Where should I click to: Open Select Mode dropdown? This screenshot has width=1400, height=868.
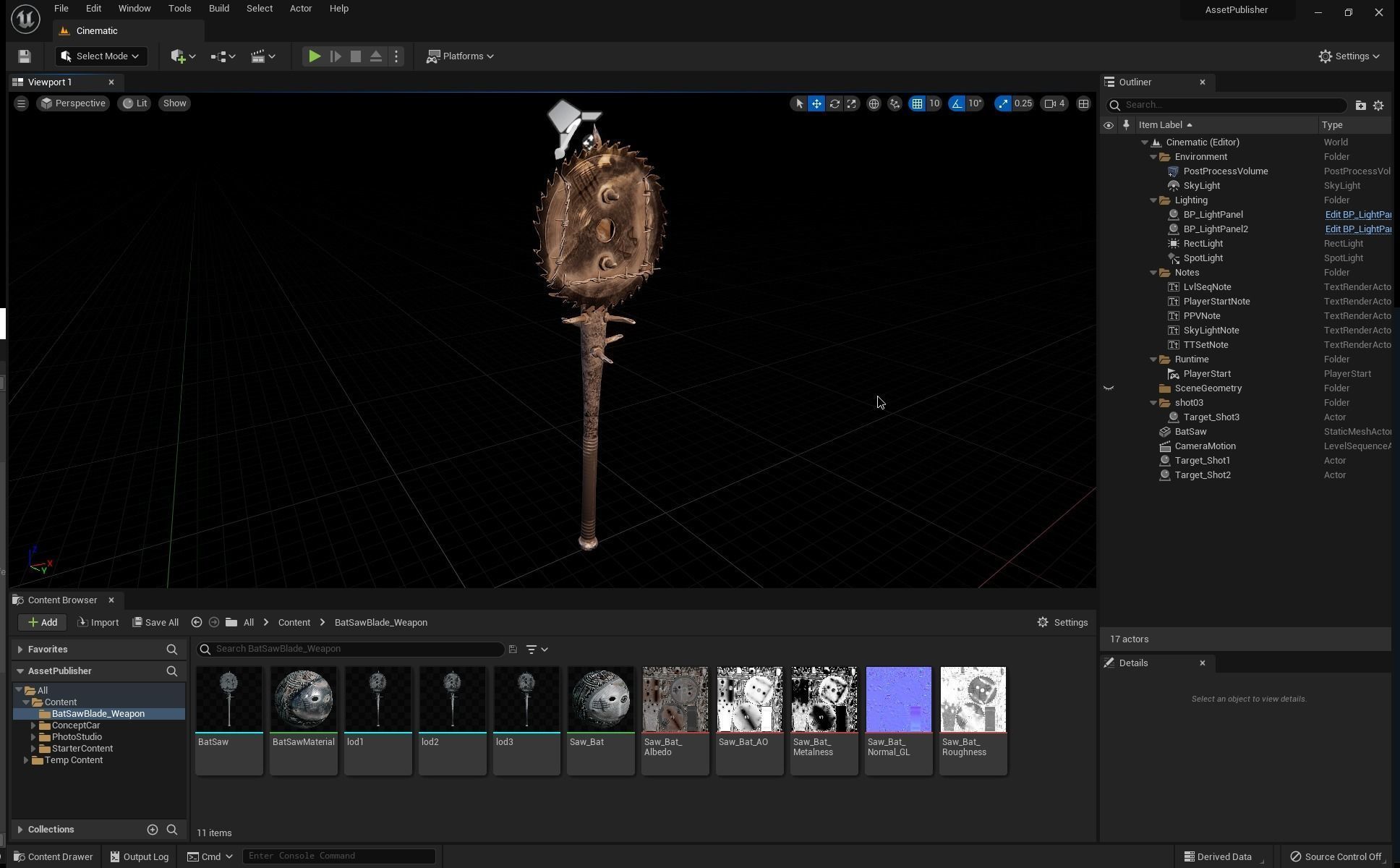[x=101, y=56]
